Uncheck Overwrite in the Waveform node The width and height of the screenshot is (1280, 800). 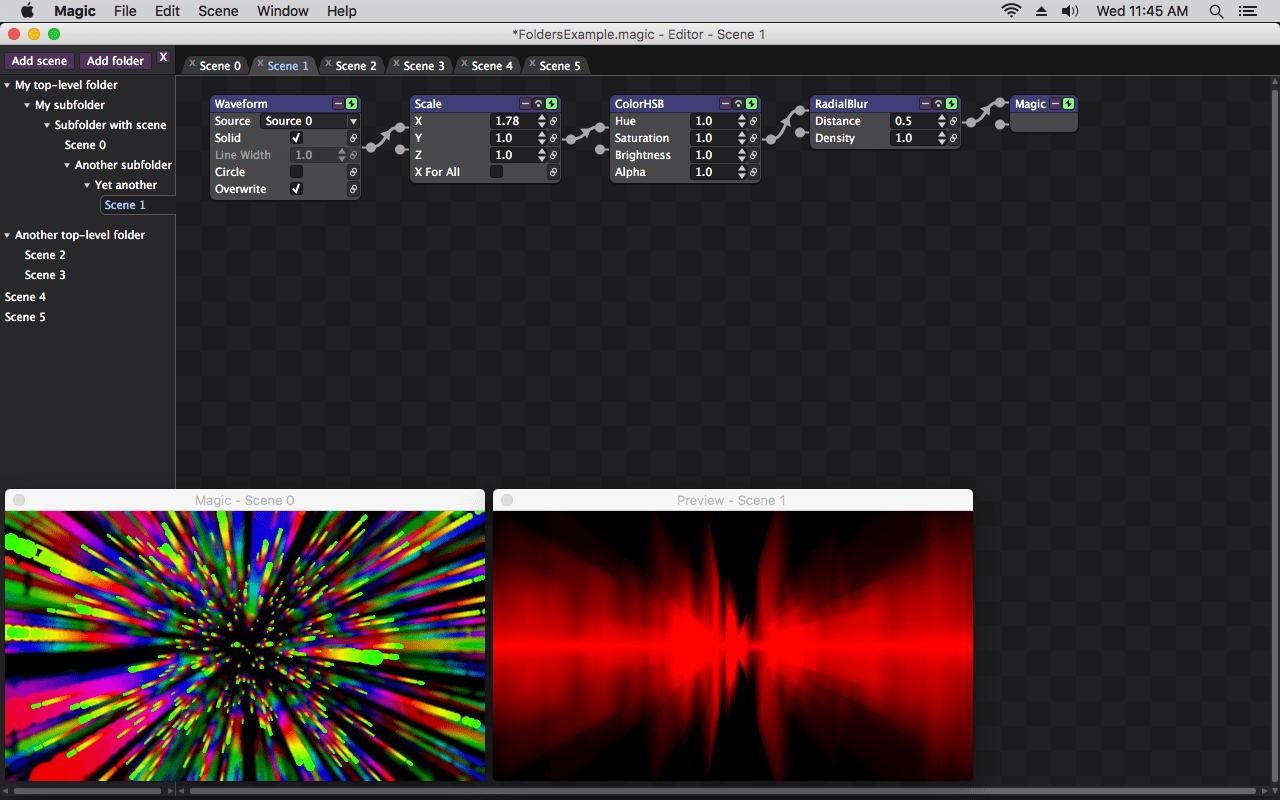pyautogui.click(x=296, y=188)
